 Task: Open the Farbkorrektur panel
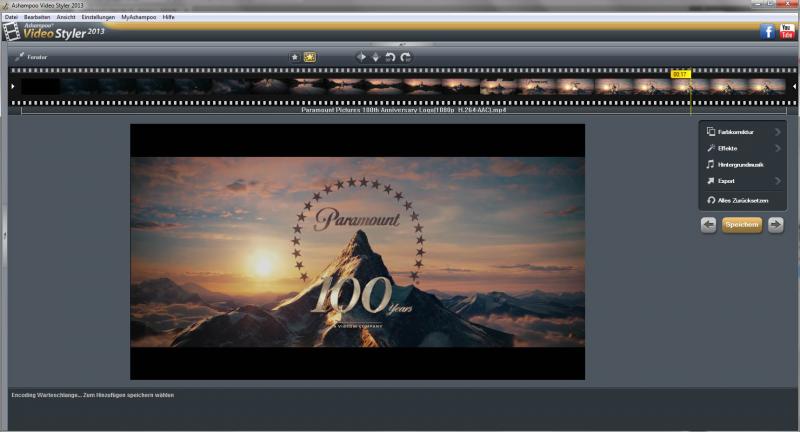[742, 132]
